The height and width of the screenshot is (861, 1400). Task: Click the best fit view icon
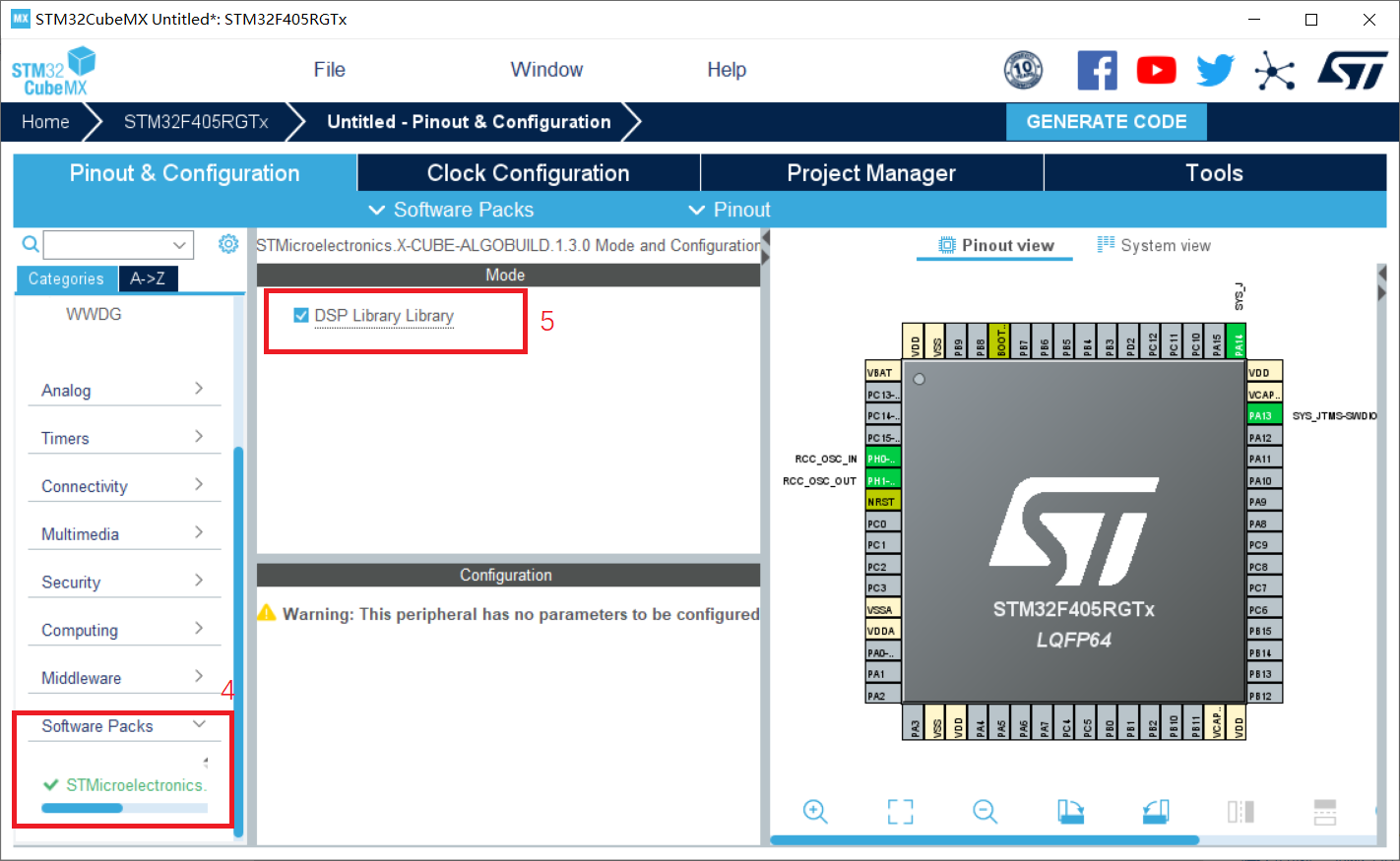[900, 812]
